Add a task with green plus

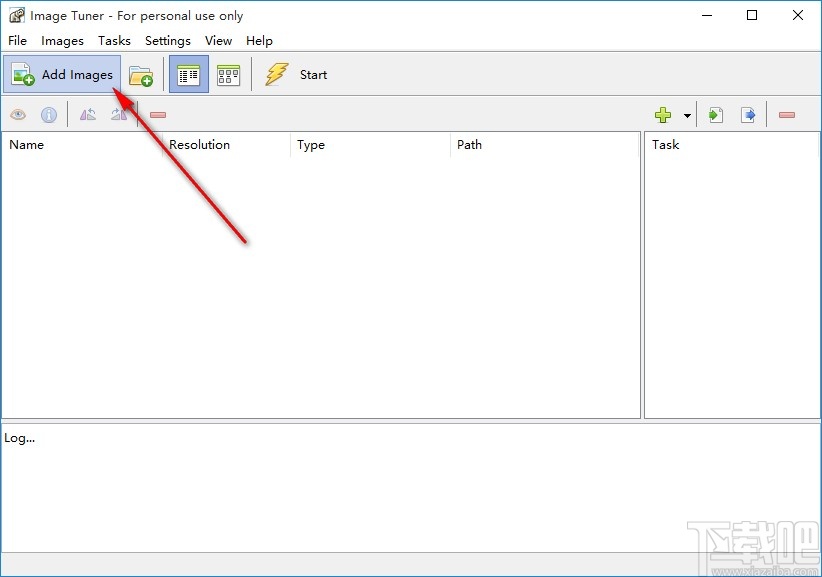click(663, 115)
